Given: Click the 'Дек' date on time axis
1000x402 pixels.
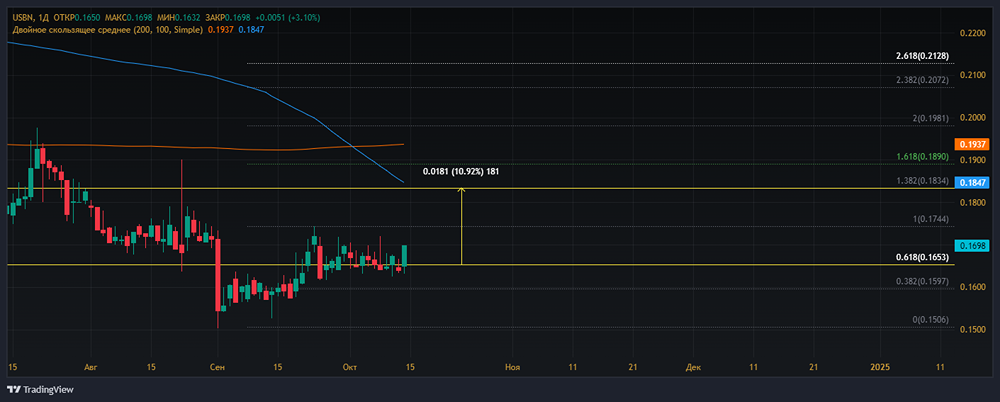Looking at the screenshot, I should (x=693, y=367).
